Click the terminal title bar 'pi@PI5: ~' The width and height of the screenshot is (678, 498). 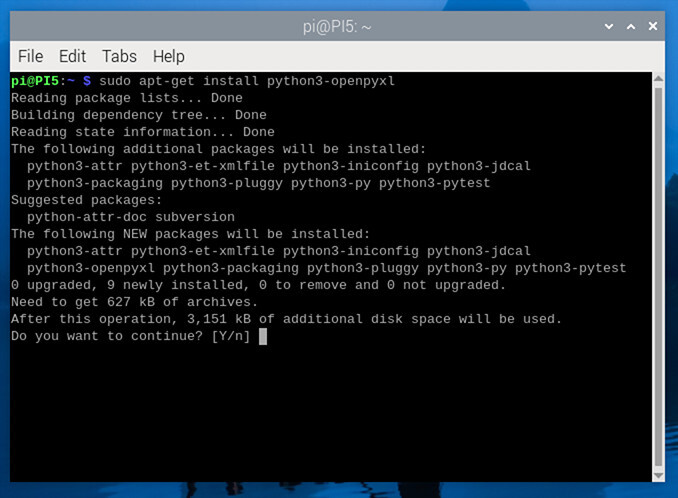(337, 27)
